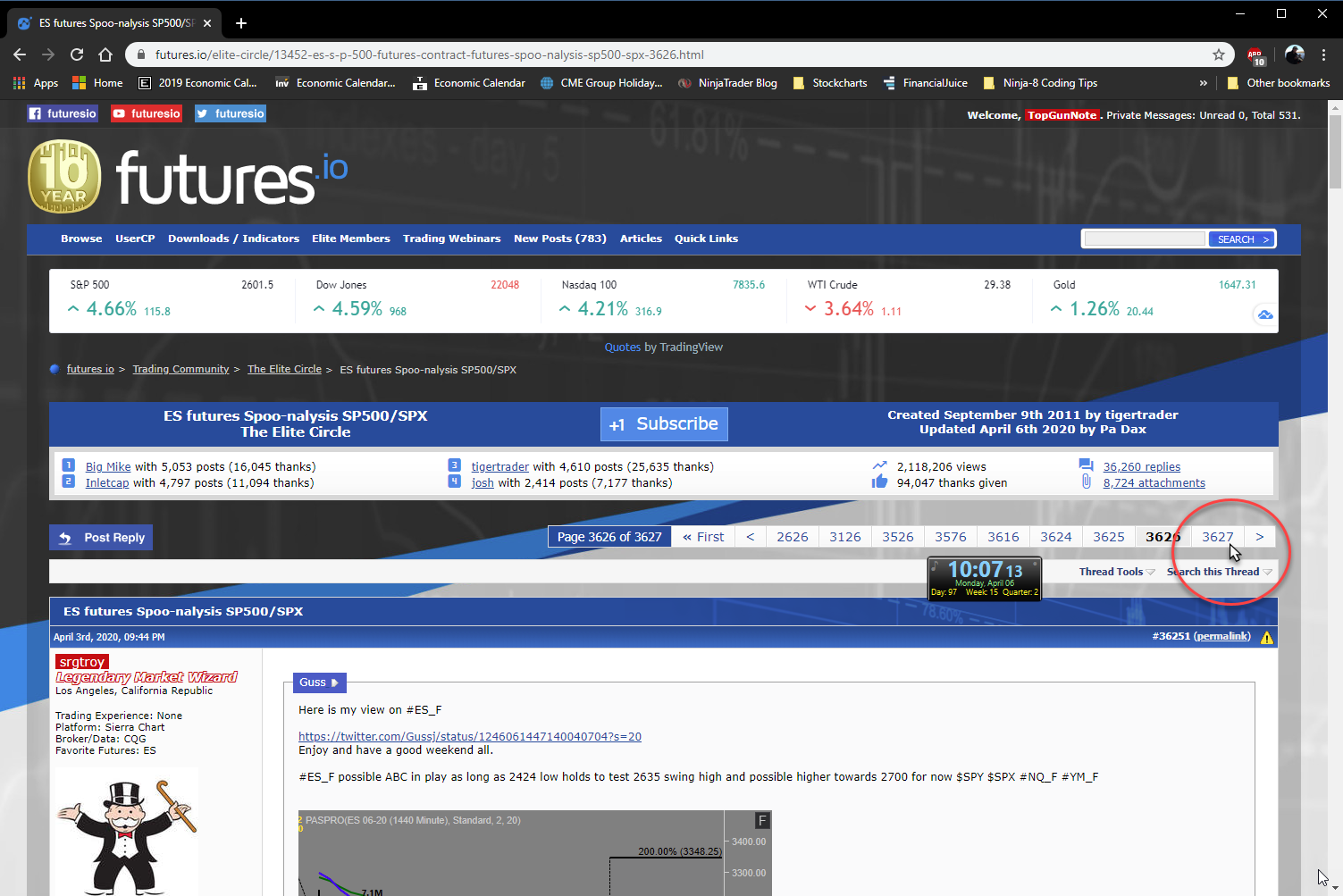Open the Gussj twitter status link
This screenshot has width=1343, height=896.
coord(470,737)
